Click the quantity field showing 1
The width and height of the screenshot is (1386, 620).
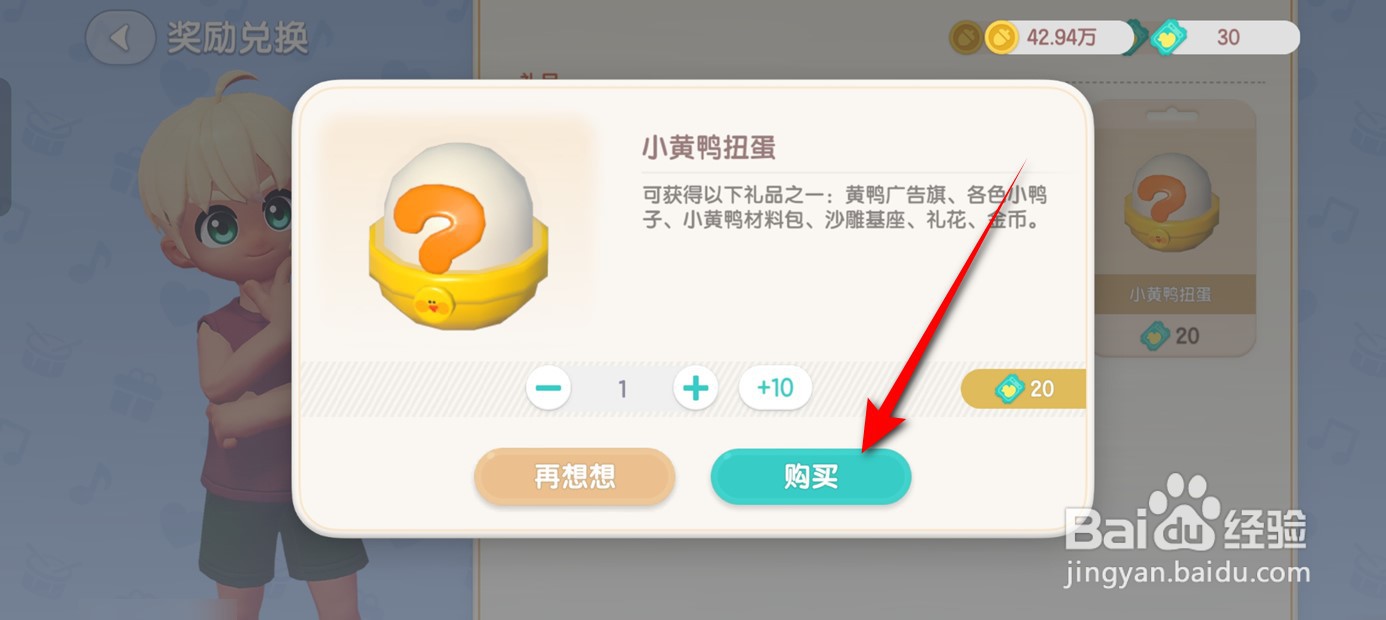point(622,388)
